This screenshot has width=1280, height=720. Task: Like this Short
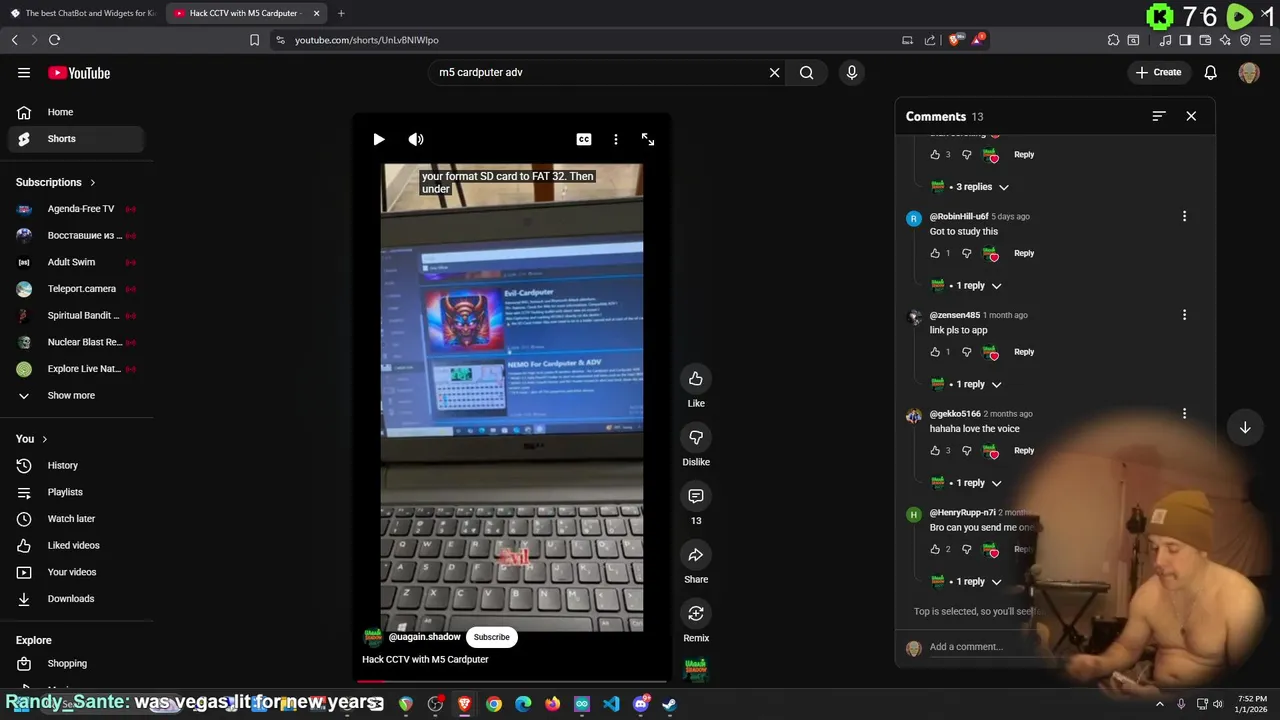tap(696, 379)
